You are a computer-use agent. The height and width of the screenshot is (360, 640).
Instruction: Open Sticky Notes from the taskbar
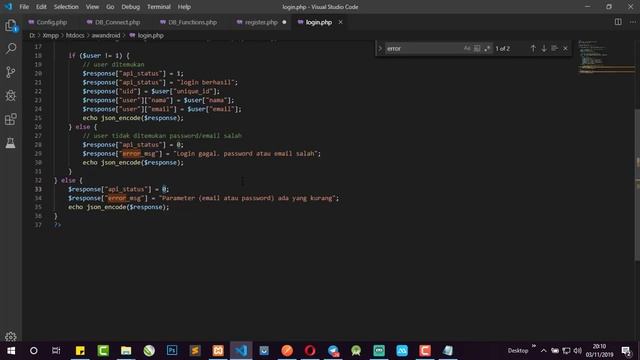pos(80,351)
